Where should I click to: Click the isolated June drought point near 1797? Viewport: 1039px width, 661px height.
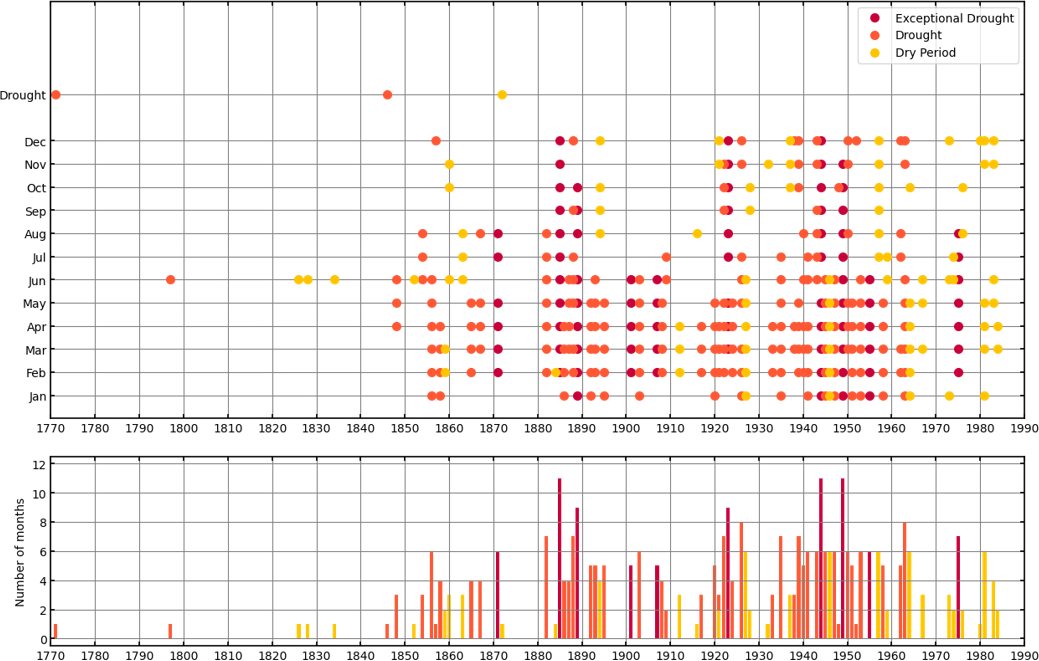[x=171, y=280]
